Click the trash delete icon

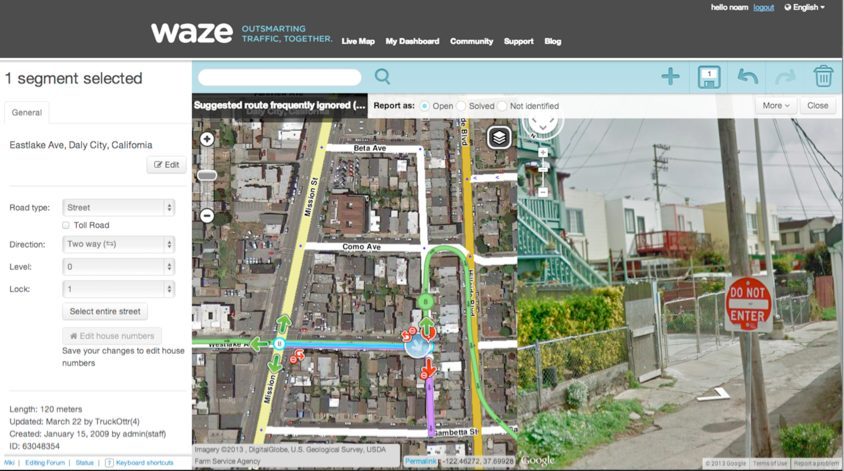823,77
